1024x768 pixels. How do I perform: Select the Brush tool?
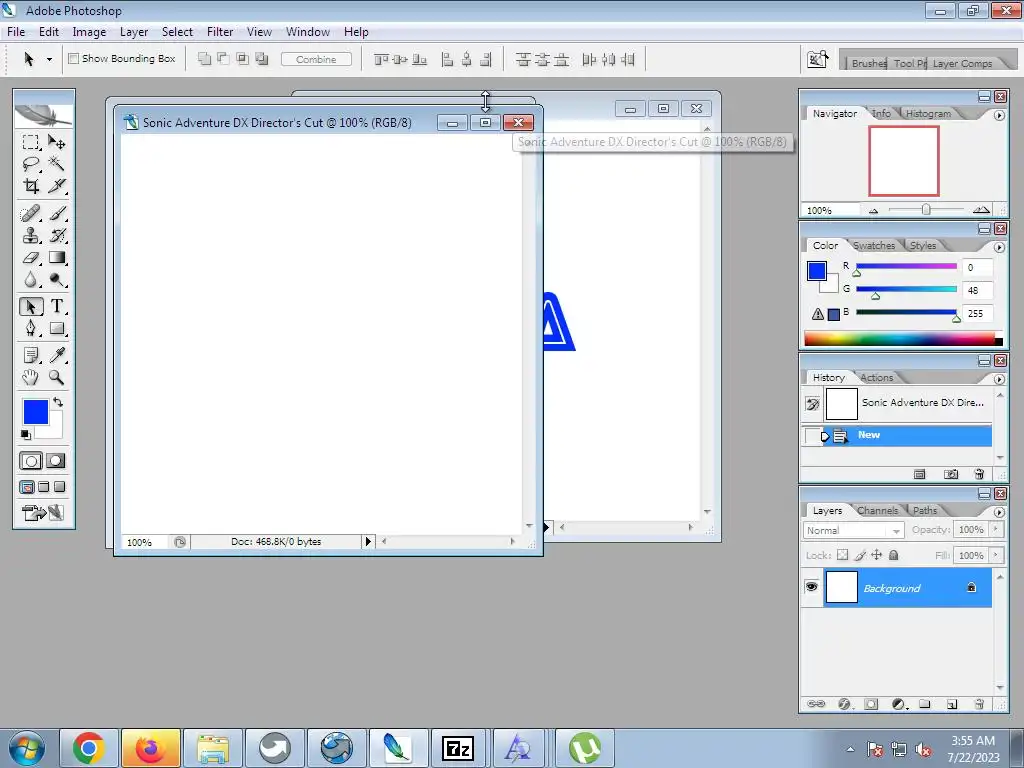coord(57,214)
